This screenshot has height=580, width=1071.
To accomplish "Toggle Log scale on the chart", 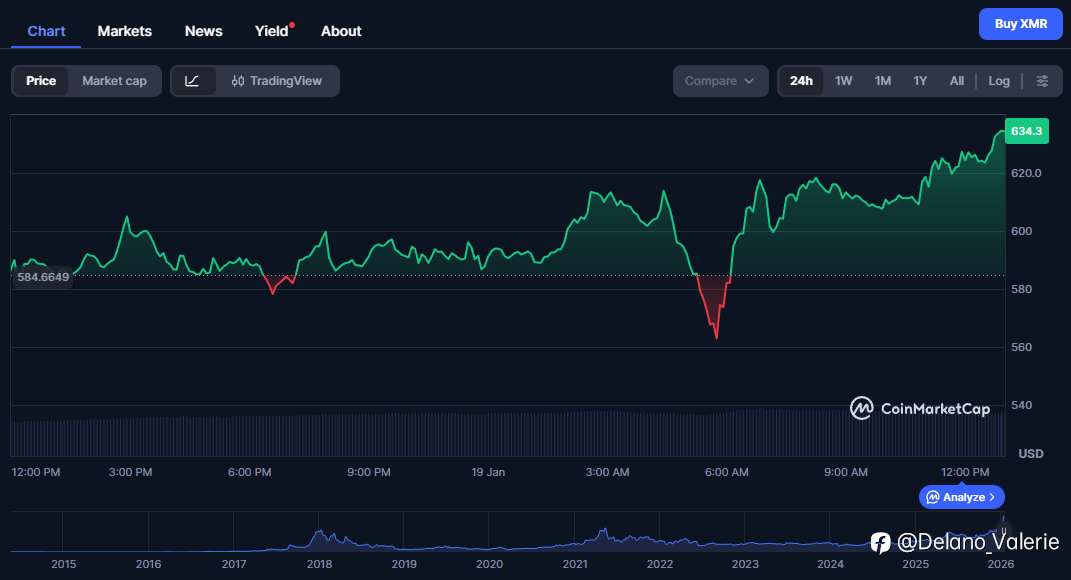I will (999, 81).
